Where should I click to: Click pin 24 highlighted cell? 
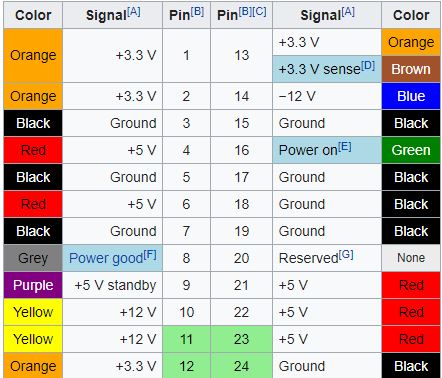pos(241,366)
